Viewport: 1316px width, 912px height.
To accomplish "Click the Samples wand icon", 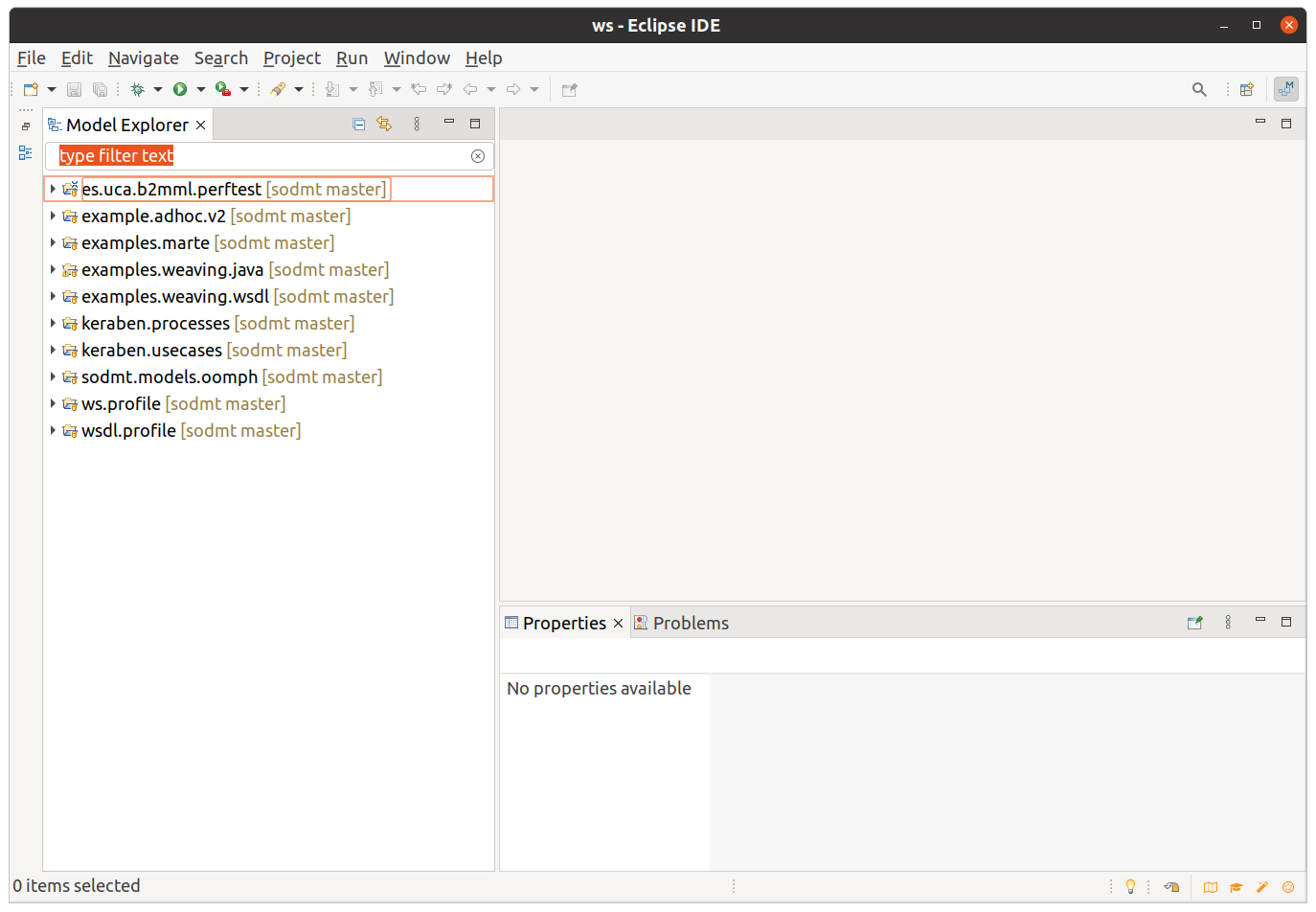I will [x=1262, y=887].
